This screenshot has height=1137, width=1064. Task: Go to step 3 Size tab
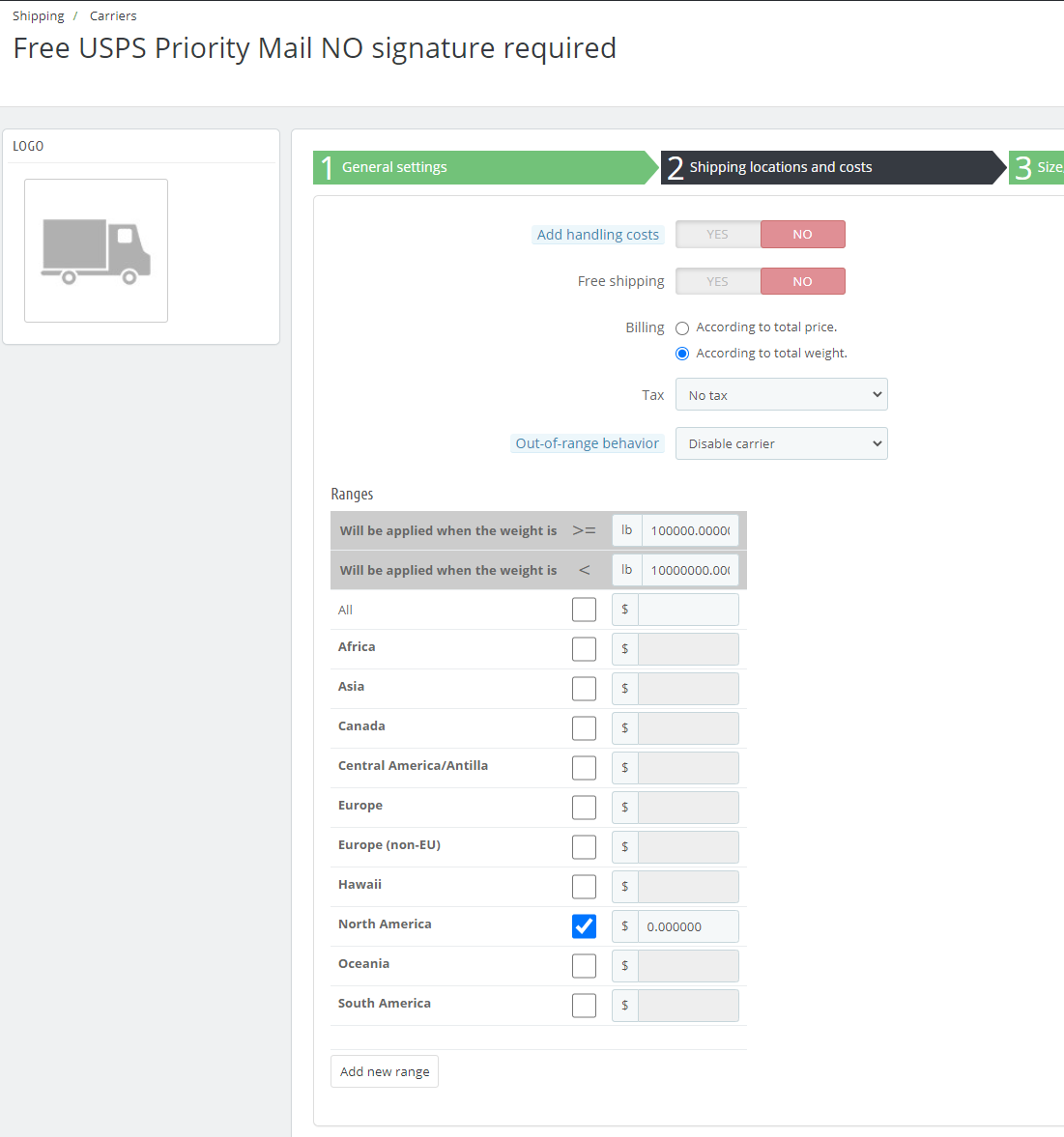[1037, 167]
